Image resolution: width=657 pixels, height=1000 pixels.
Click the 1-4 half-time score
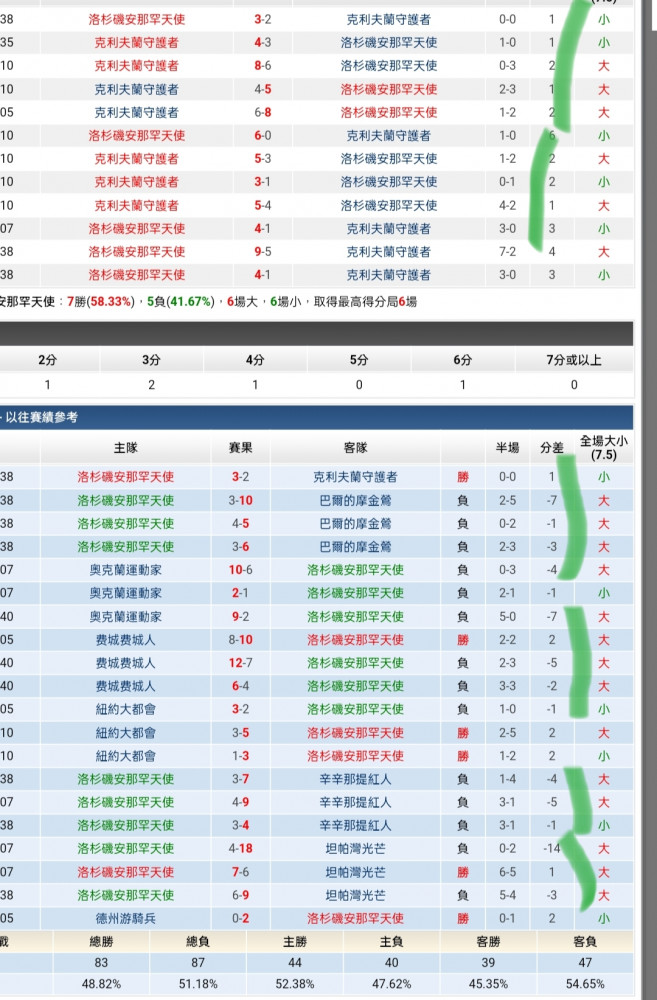click(x=508, y=779)
